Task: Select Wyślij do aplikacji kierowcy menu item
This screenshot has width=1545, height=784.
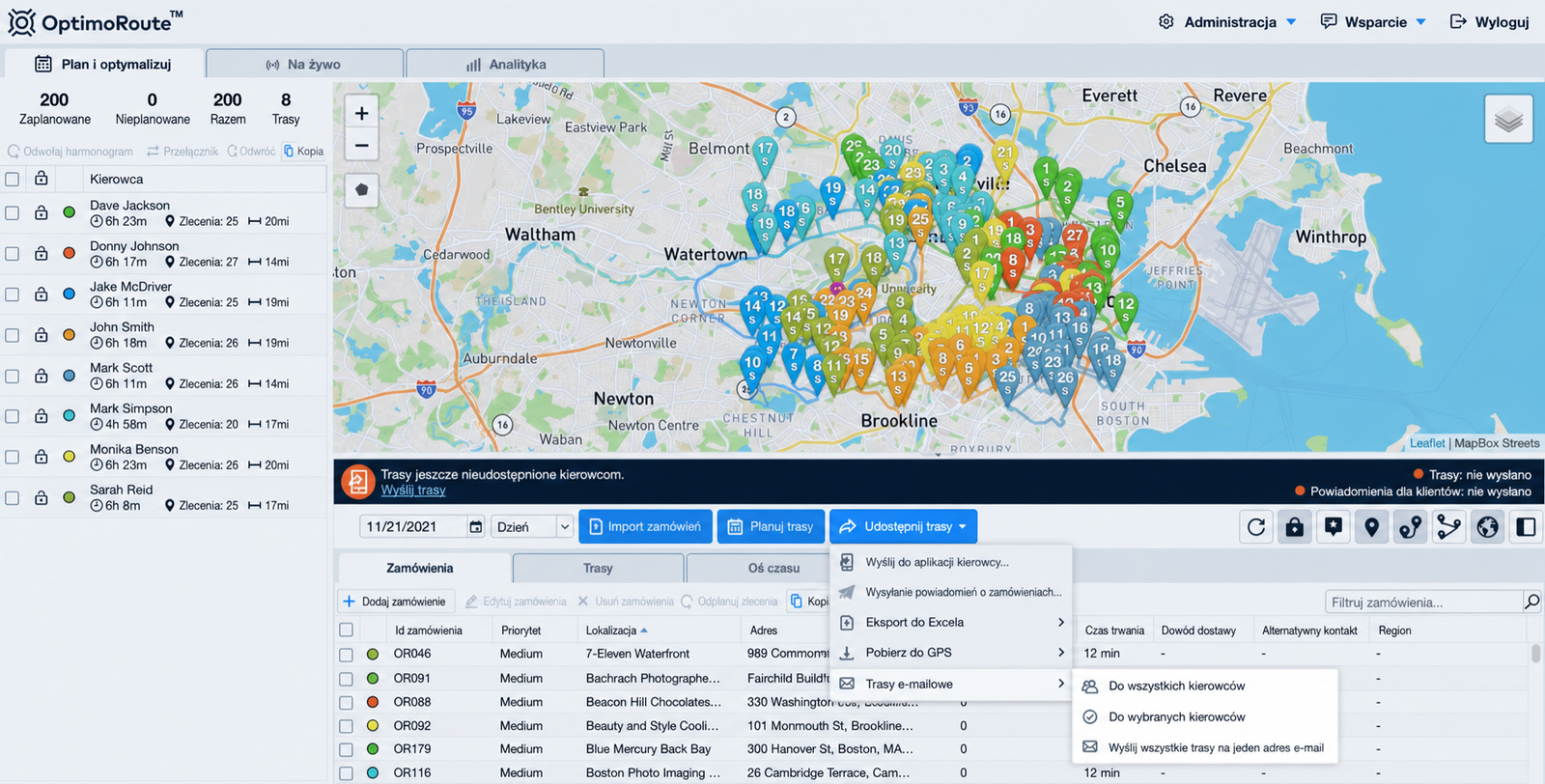Action: tap(951, 562)
